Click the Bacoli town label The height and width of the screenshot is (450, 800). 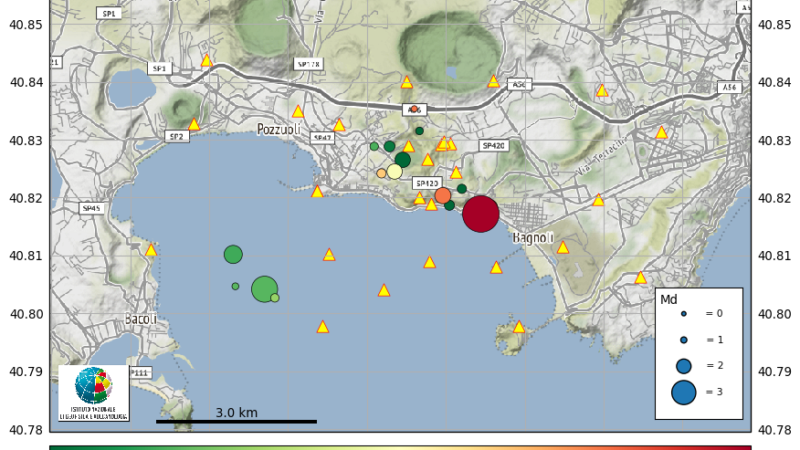141,319
